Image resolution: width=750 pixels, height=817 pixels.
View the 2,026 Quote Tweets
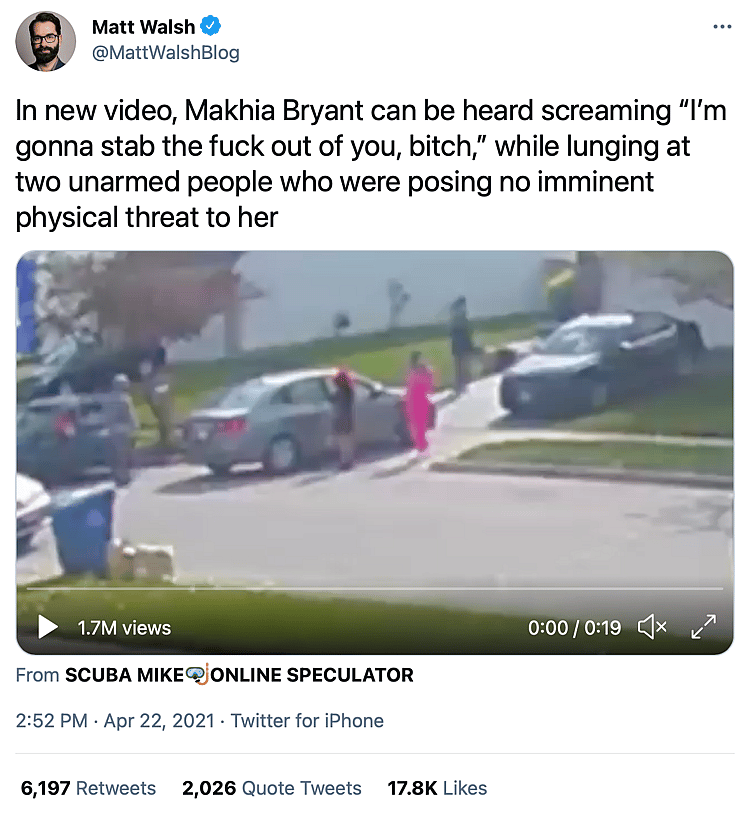tap(272, 788)
